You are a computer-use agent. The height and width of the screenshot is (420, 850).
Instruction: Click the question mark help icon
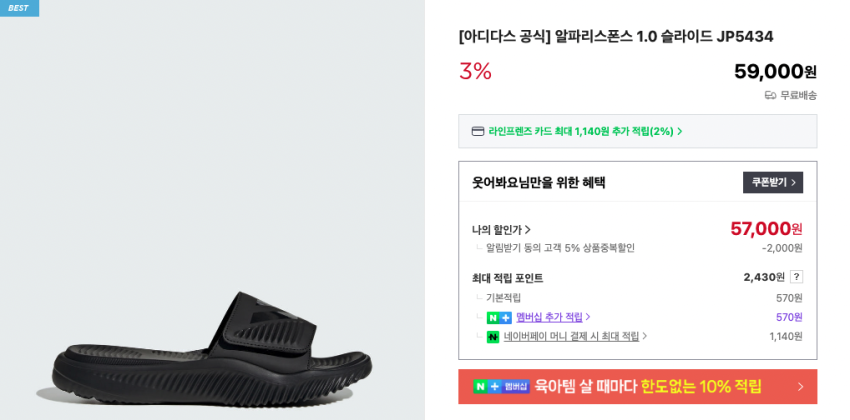(796, 277)
